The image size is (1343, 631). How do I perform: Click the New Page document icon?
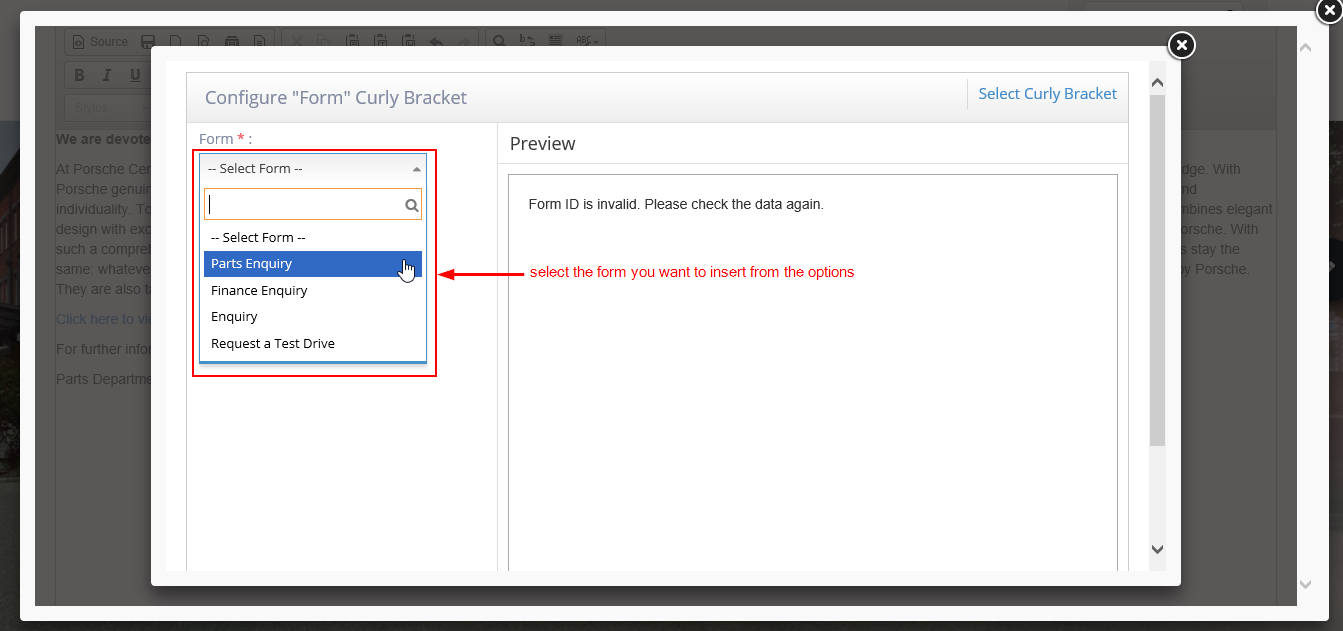(x=176, y=41)
